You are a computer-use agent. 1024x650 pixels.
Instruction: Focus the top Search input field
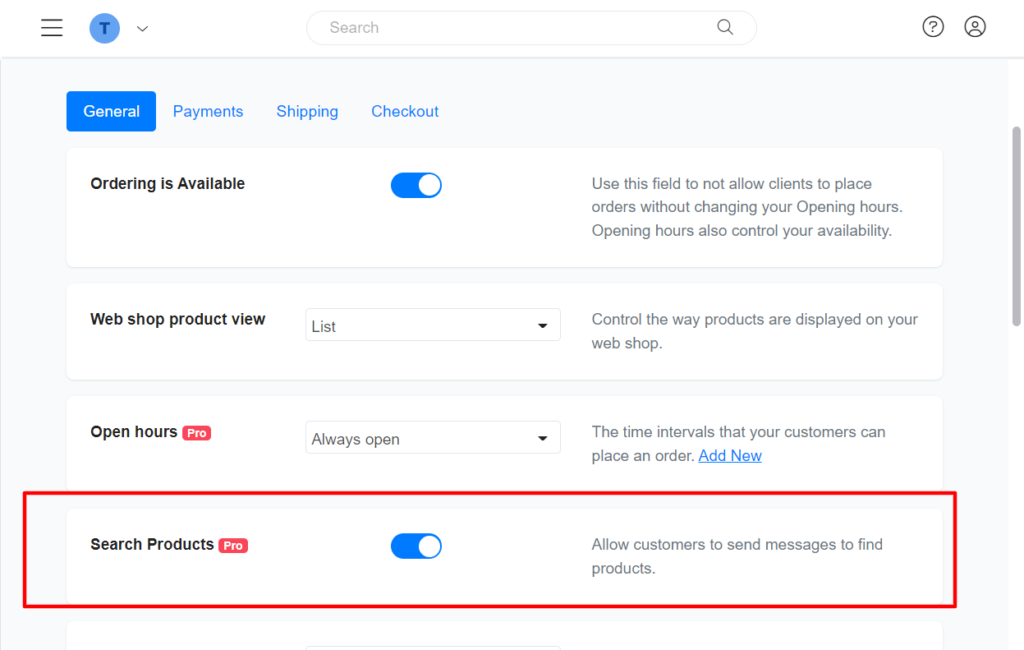coord(520,28)
